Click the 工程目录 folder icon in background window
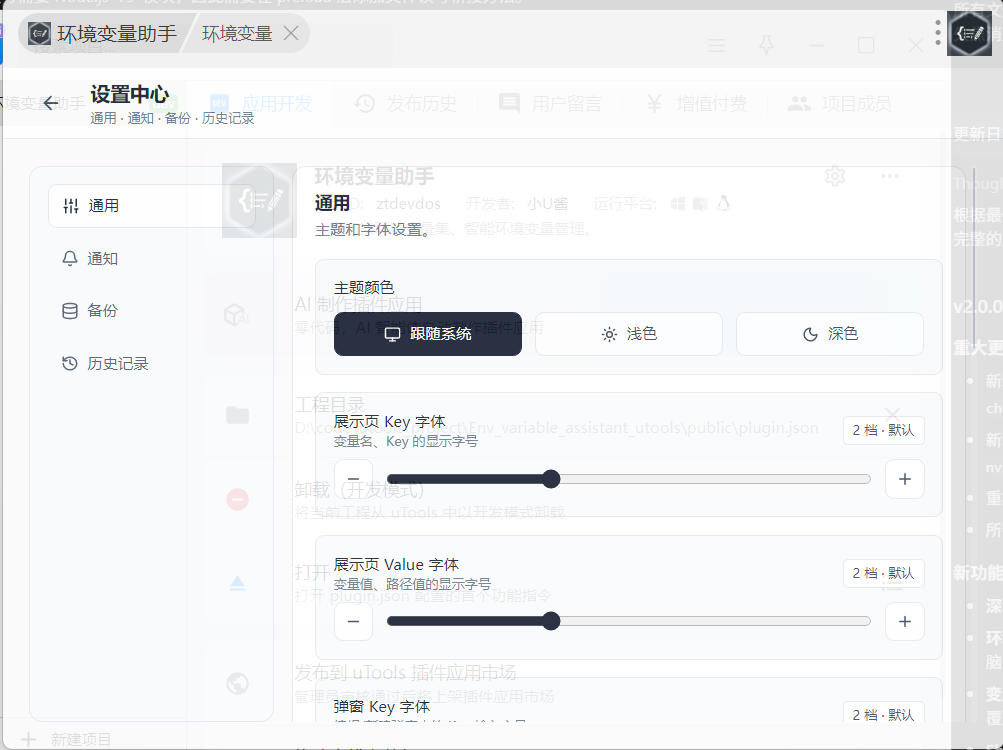The width and height of the screenshot is (1003, 750). 237,415
